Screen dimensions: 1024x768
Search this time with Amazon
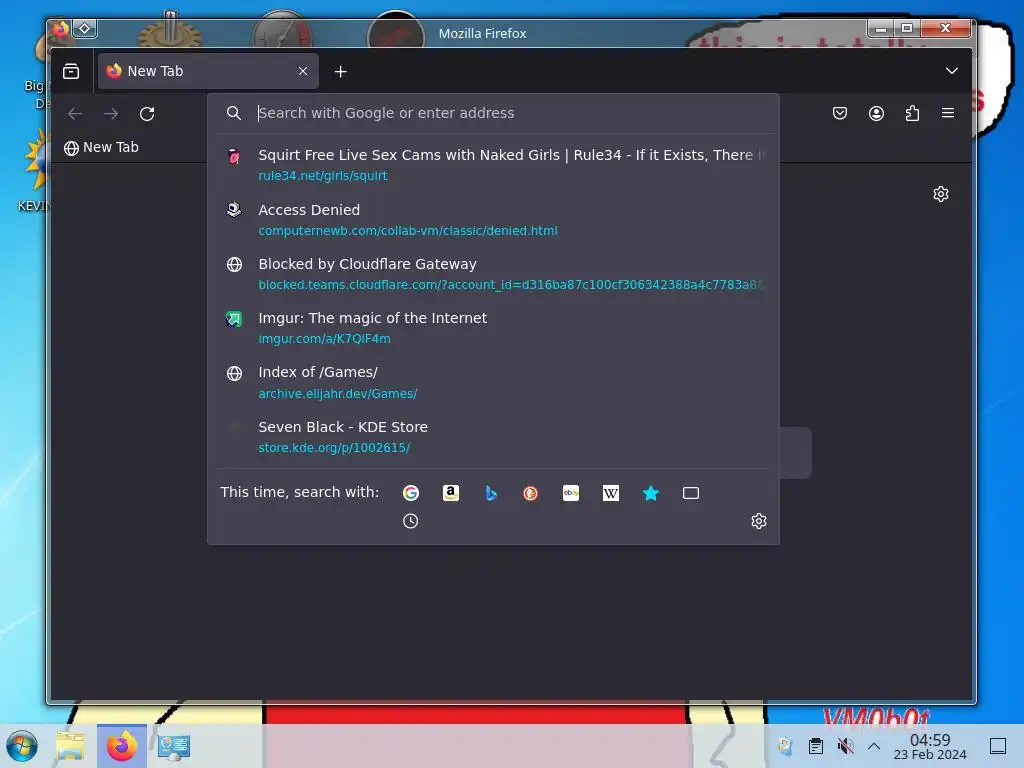[x=451, y=493]
